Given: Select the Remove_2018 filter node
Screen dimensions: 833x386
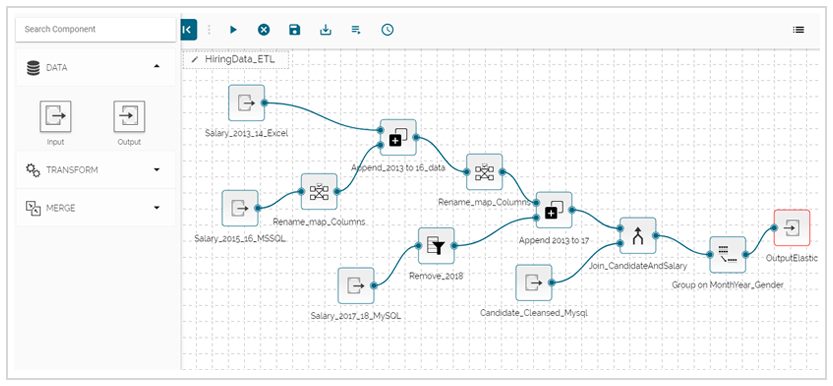Looking at the screenshot, I should (x=436, y=246).
